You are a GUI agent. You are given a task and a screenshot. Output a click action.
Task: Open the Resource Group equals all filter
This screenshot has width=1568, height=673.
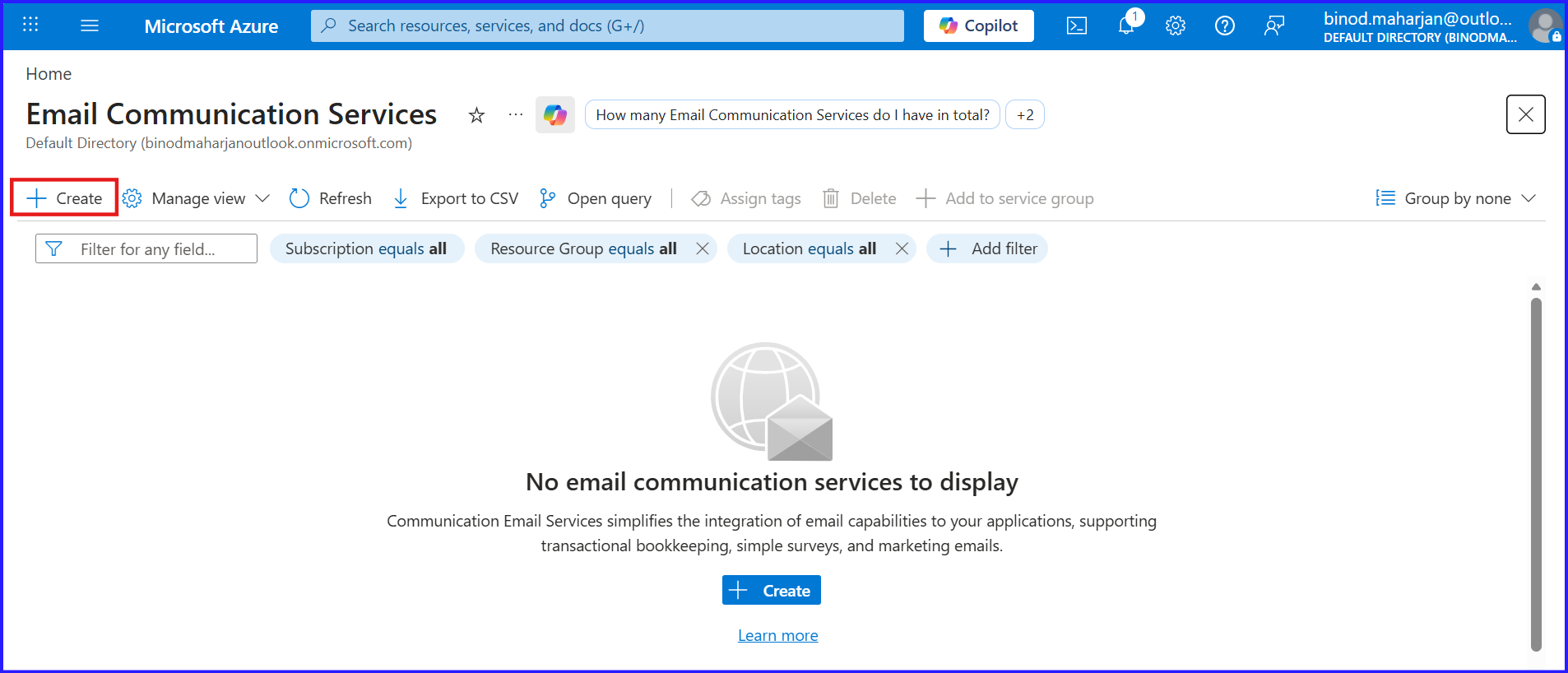(583, 248)
